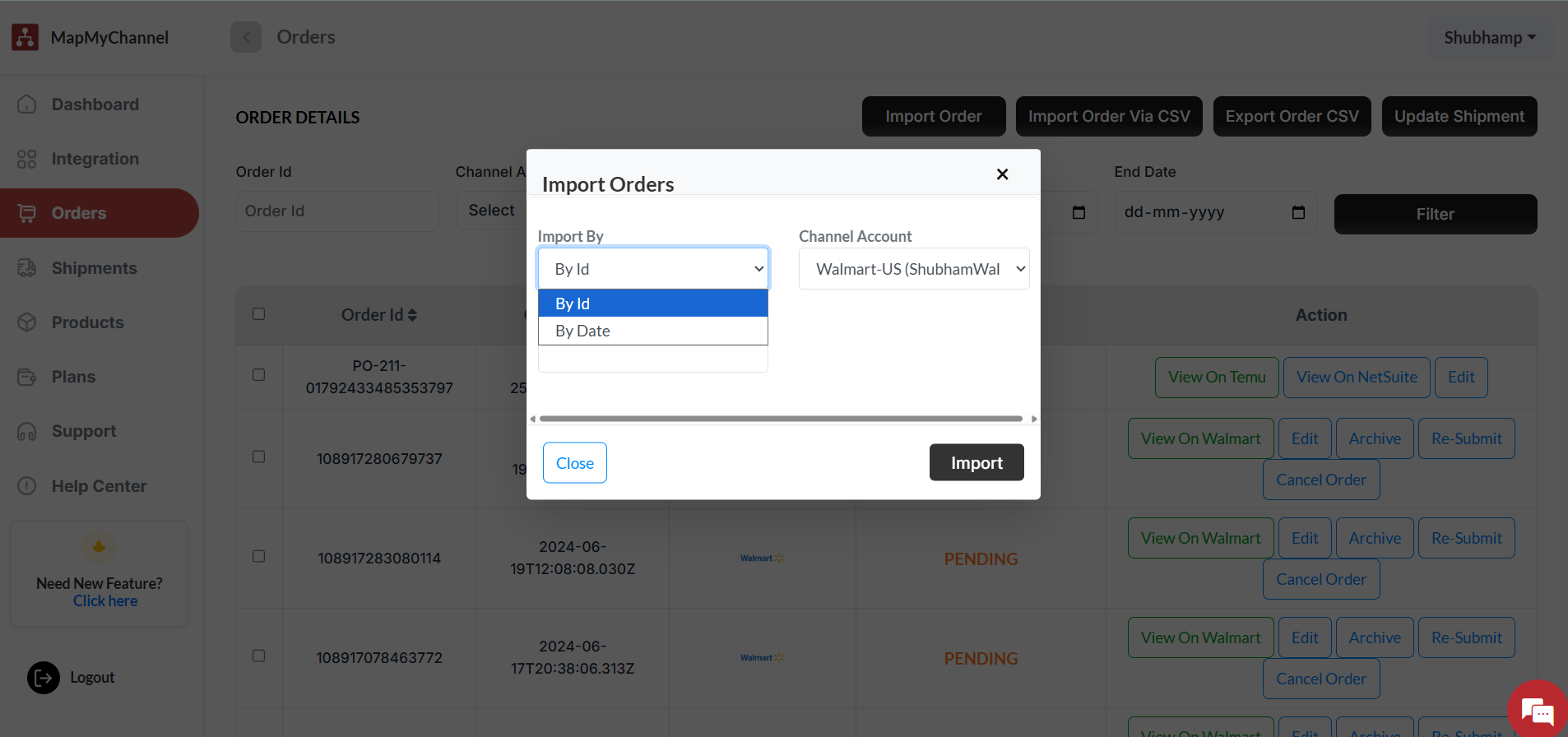Viewport: 1568px width, 737px height.
Task: Sort the table by Order Id arrows
Action: pos(412,315)
